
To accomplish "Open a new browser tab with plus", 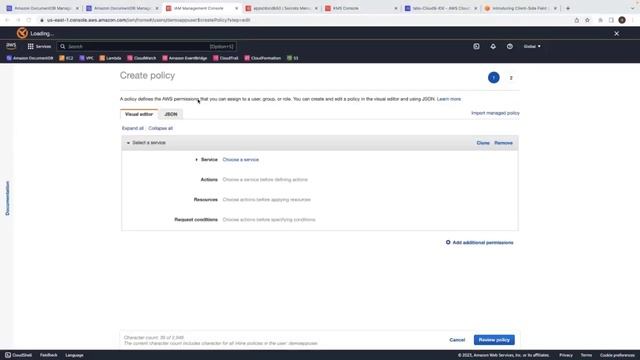I will 568,8.
